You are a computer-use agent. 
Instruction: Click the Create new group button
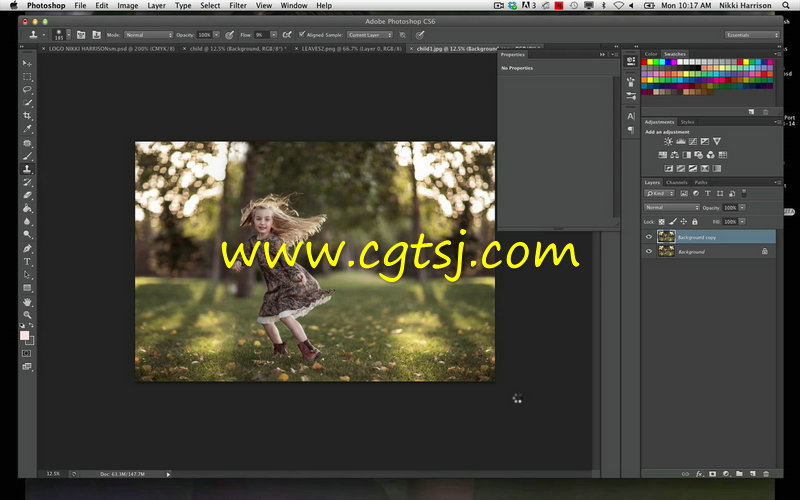739,474
